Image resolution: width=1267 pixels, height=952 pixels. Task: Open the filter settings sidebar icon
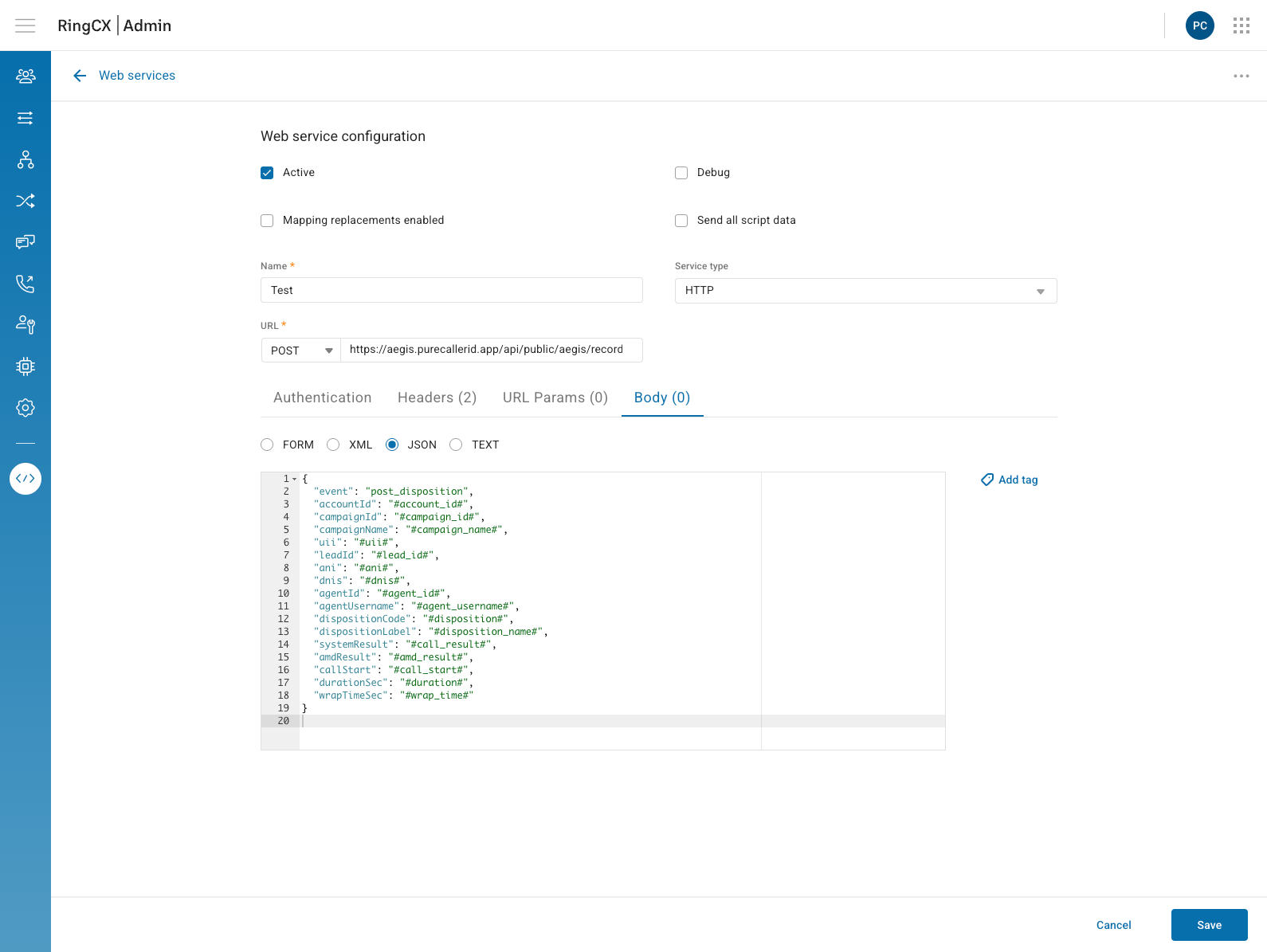click(25, 118)
